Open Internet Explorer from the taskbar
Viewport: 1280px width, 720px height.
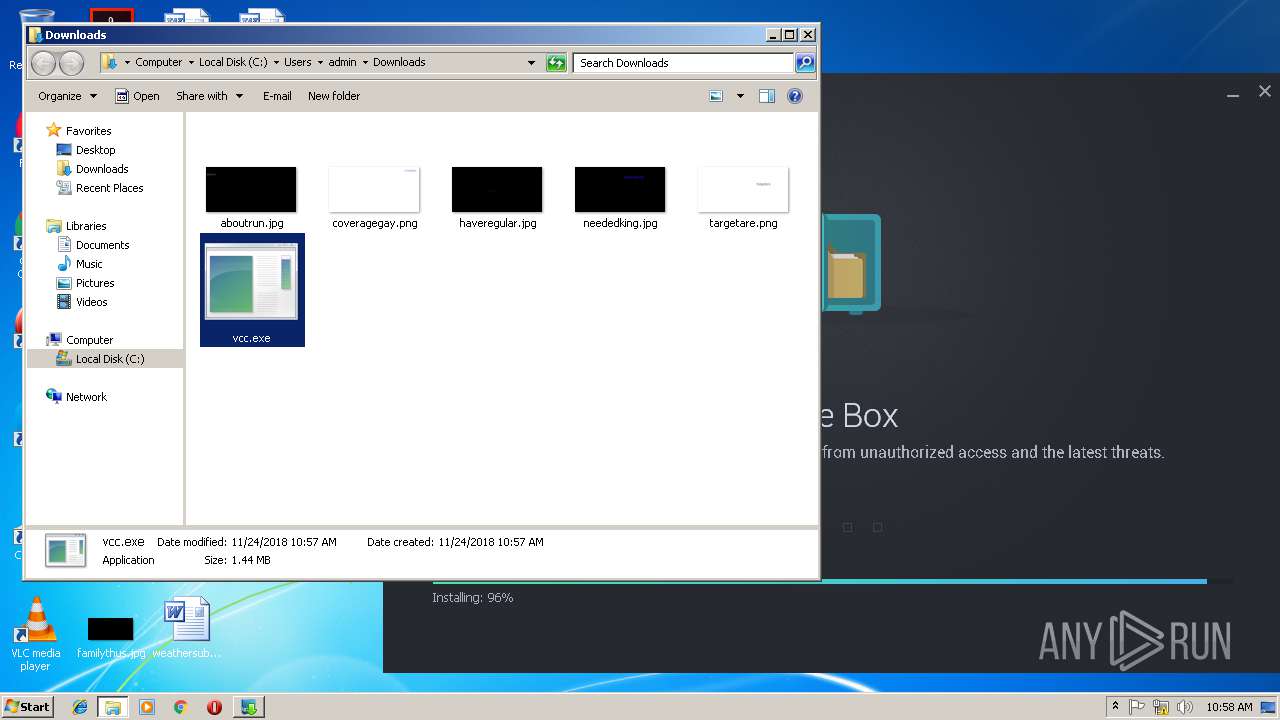pos(80,706)
